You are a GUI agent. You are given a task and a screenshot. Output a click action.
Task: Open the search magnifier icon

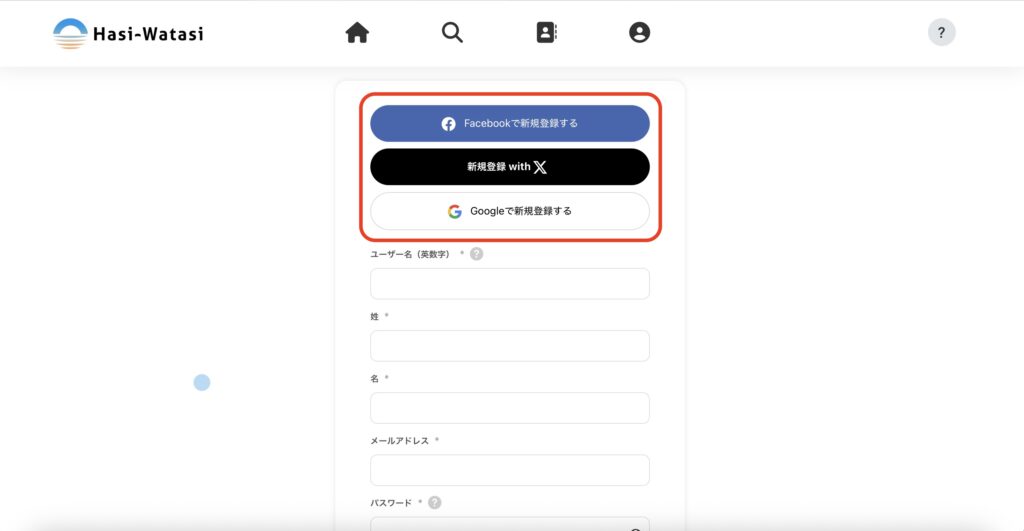point(452,32)
